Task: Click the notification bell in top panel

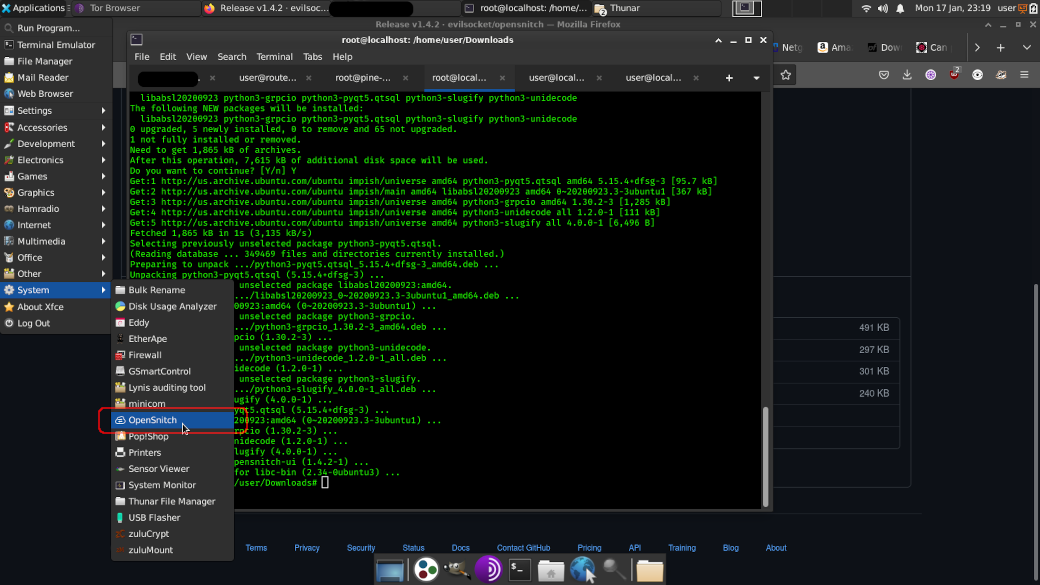Action: [900, 8]
